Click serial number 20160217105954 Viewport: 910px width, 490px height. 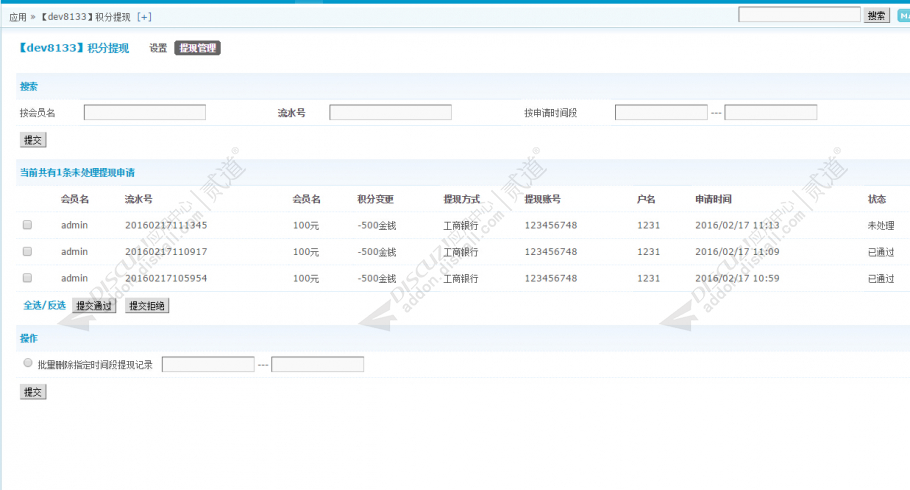click(166, 279)
